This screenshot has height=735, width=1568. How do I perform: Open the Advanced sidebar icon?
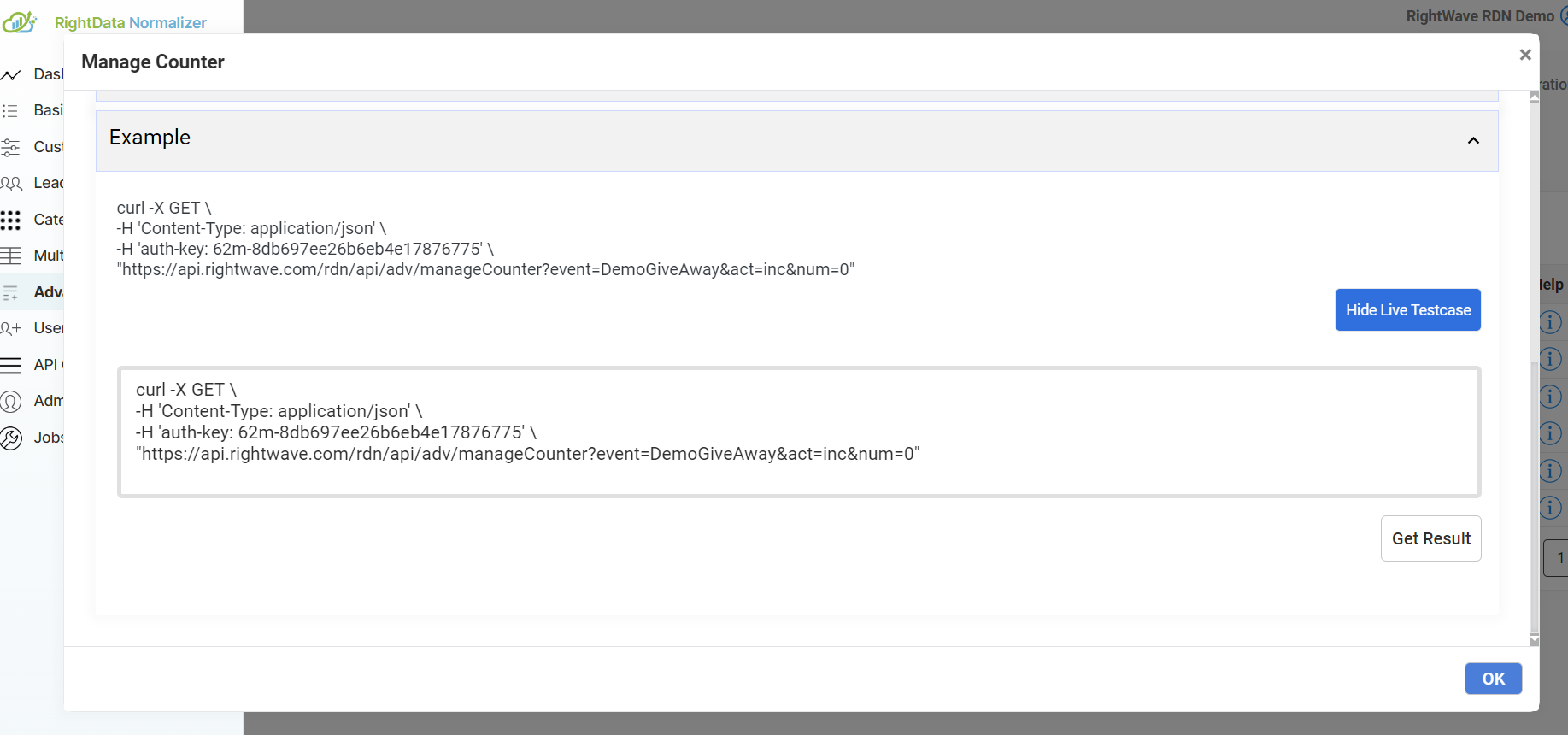point(10,292)
